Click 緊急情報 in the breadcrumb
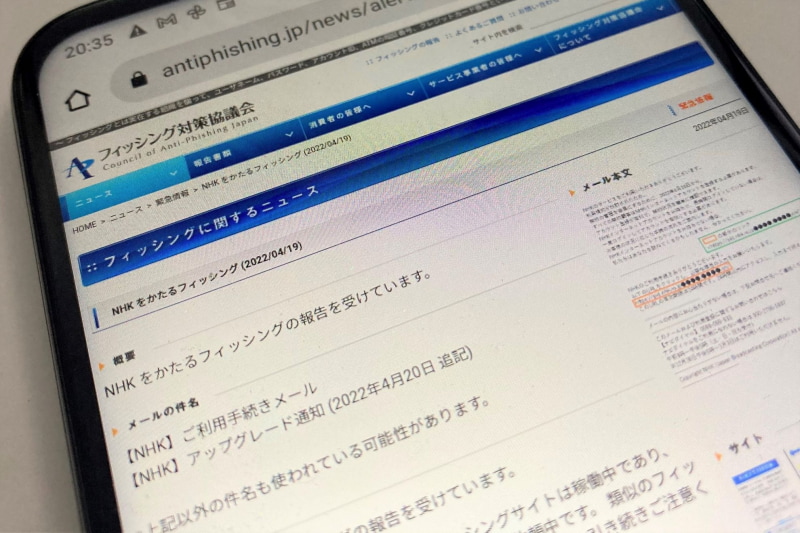 pyautogui.click(x=172, y=197)
